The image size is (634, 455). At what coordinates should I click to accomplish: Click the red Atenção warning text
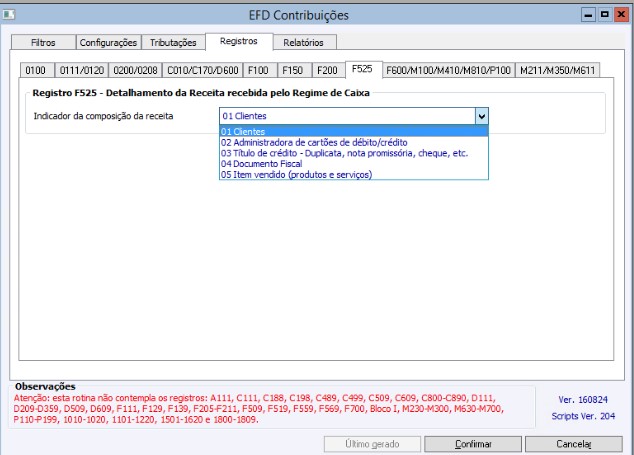(x=259, y=408)
